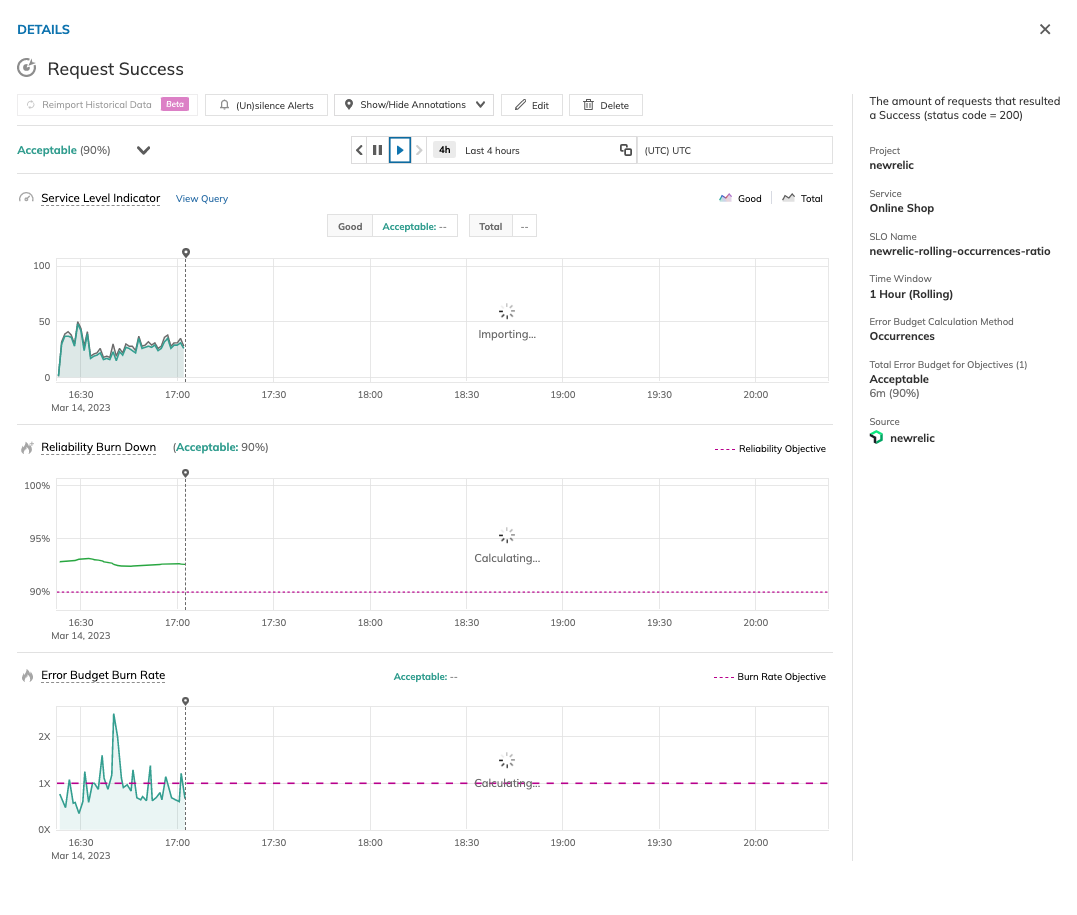Click the Acceptable tab in Good summary
1077x915 pixels.
pyautogui.click(x=414, y=227)
